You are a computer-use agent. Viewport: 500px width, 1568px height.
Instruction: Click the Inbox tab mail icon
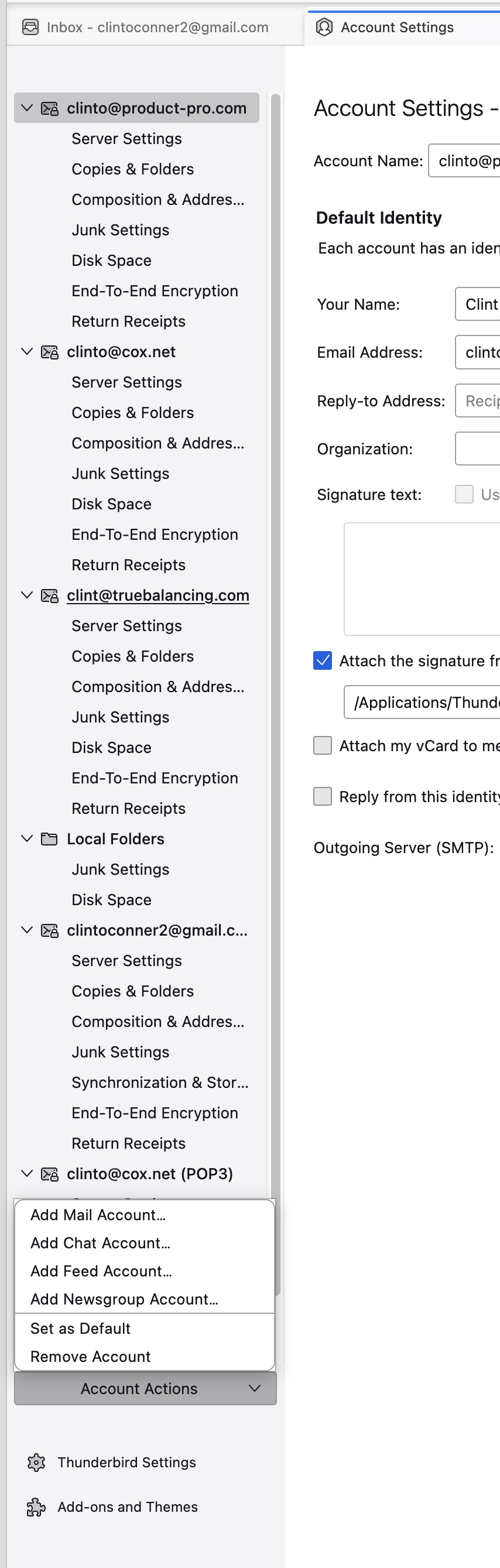[x=30, y=28]
